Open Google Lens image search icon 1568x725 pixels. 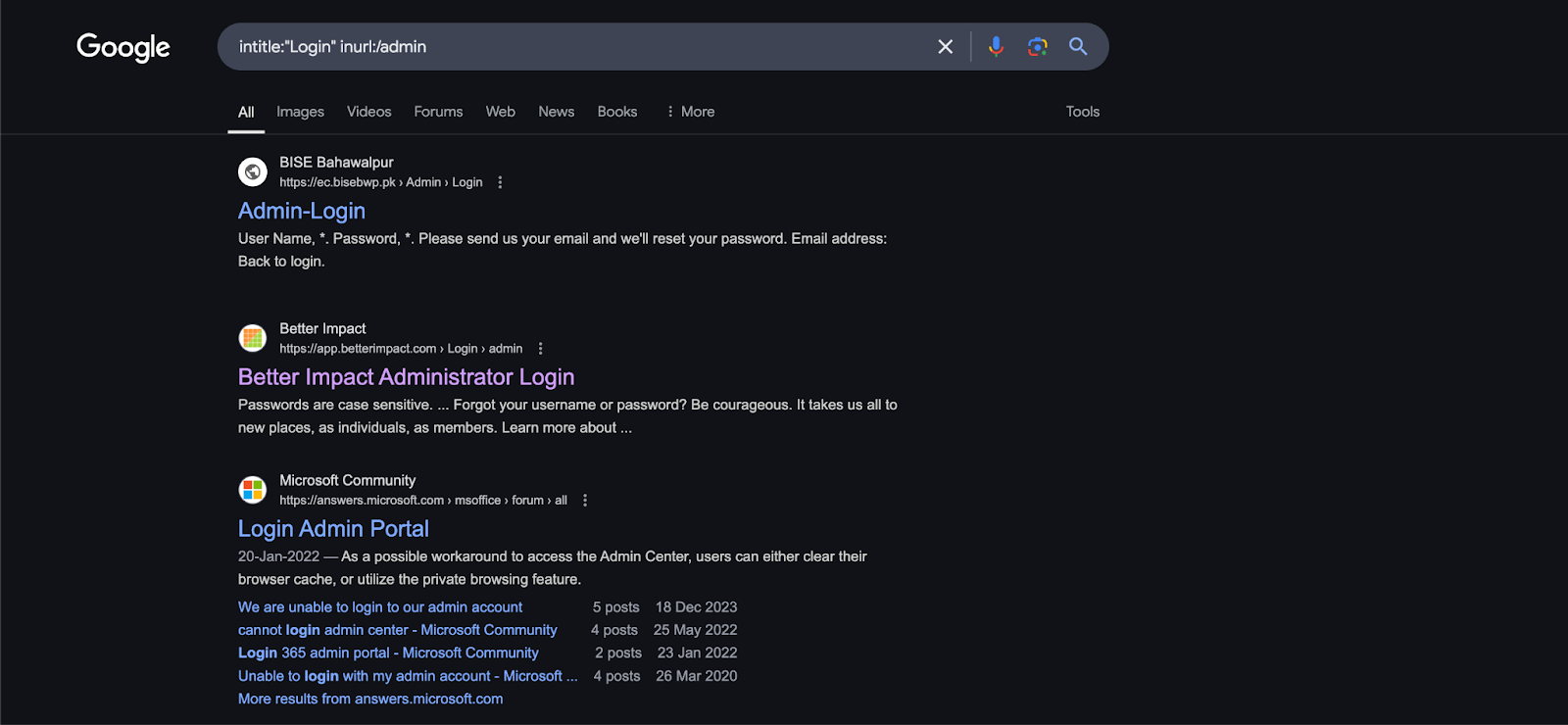tap(1037, 46)
